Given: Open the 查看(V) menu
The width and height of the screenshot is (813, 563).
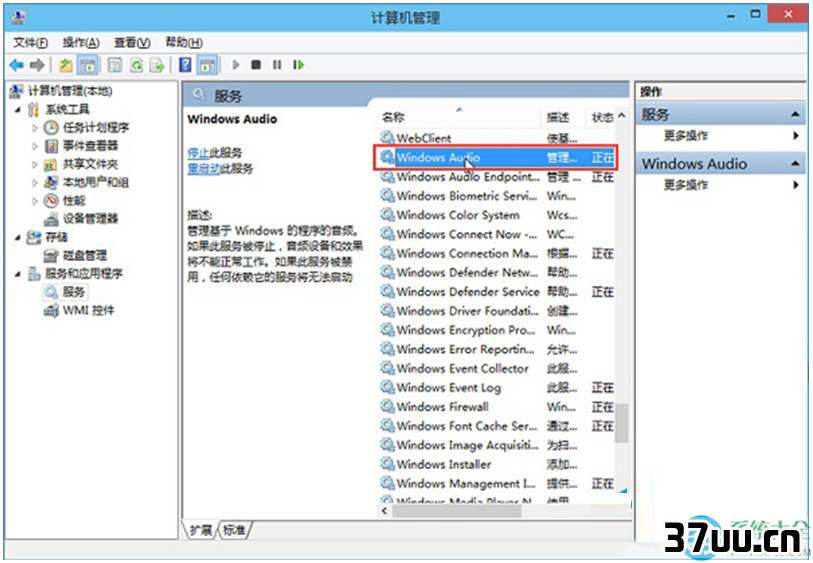Looking at the screenshot, I should [x=132, y=43].
